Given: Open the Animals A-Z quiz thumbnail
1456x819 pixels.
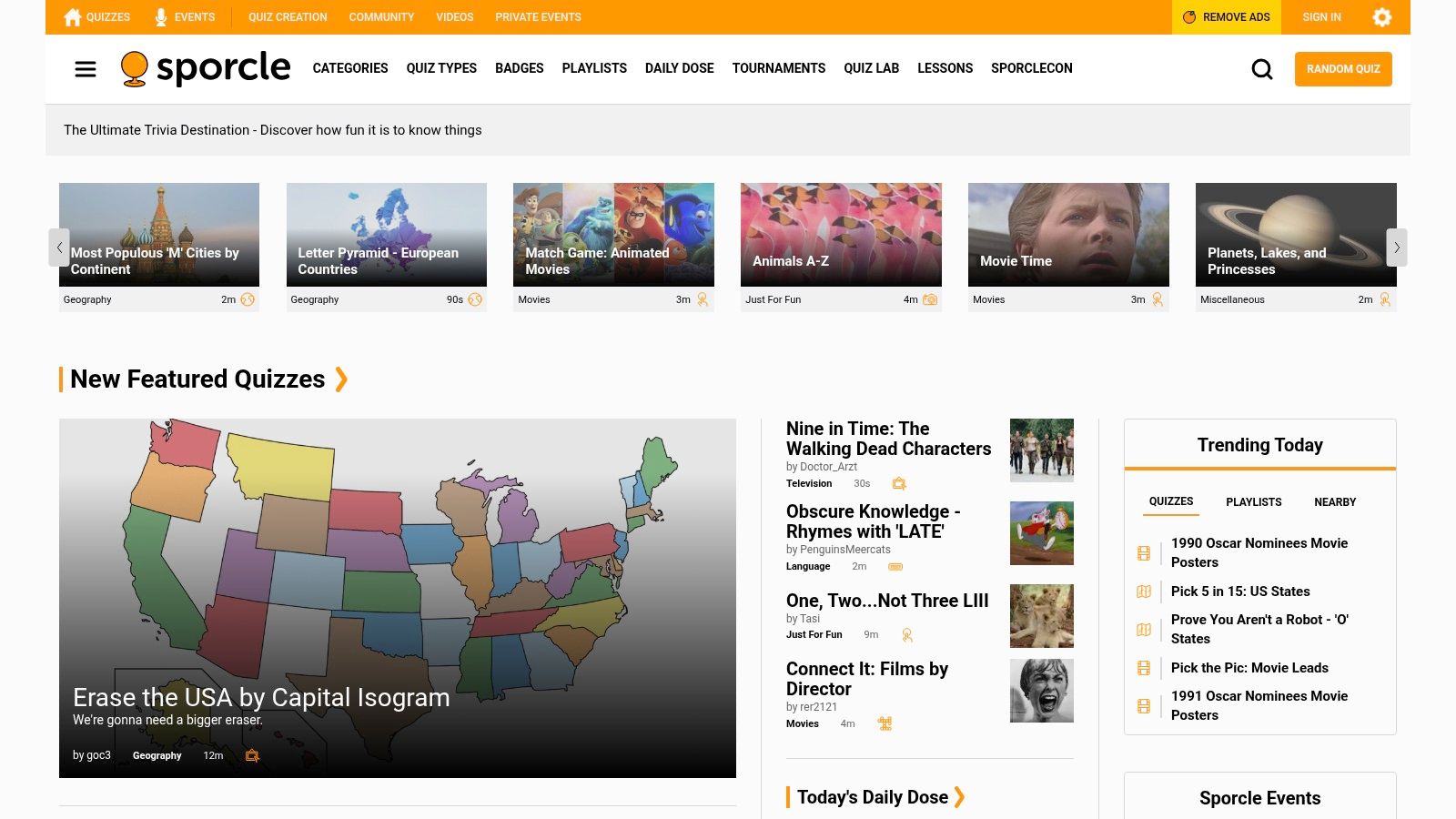Looking at the screenshot, I should [x=841, y=235].
